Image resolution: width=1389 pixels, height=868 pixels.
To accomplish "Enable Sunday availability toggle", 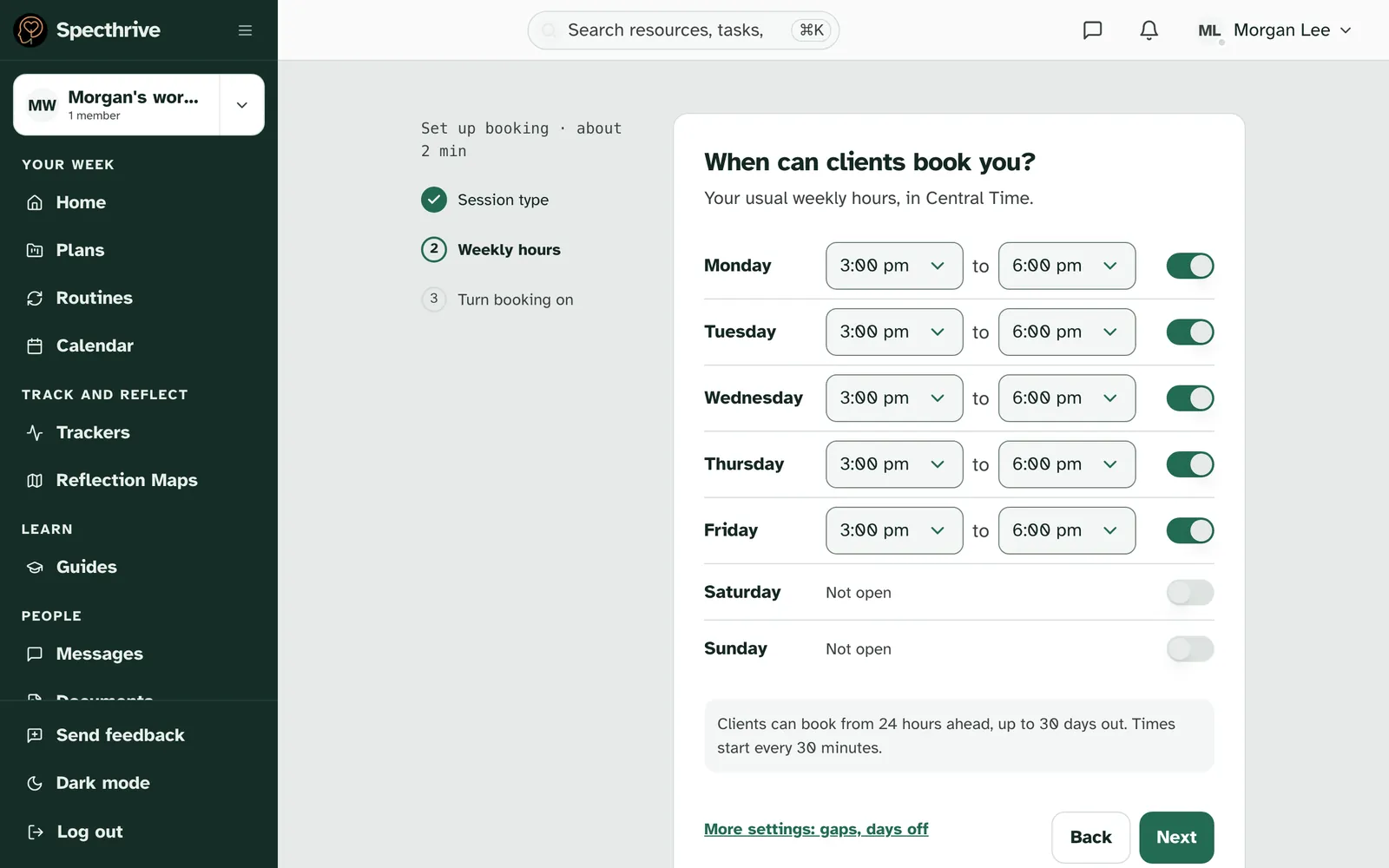I will coord(1189,648).
